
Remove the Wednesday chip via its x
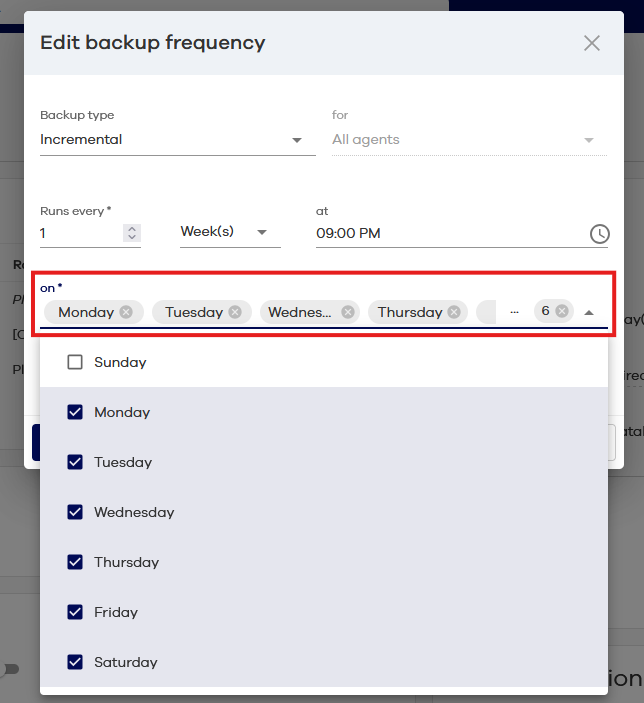348,312
